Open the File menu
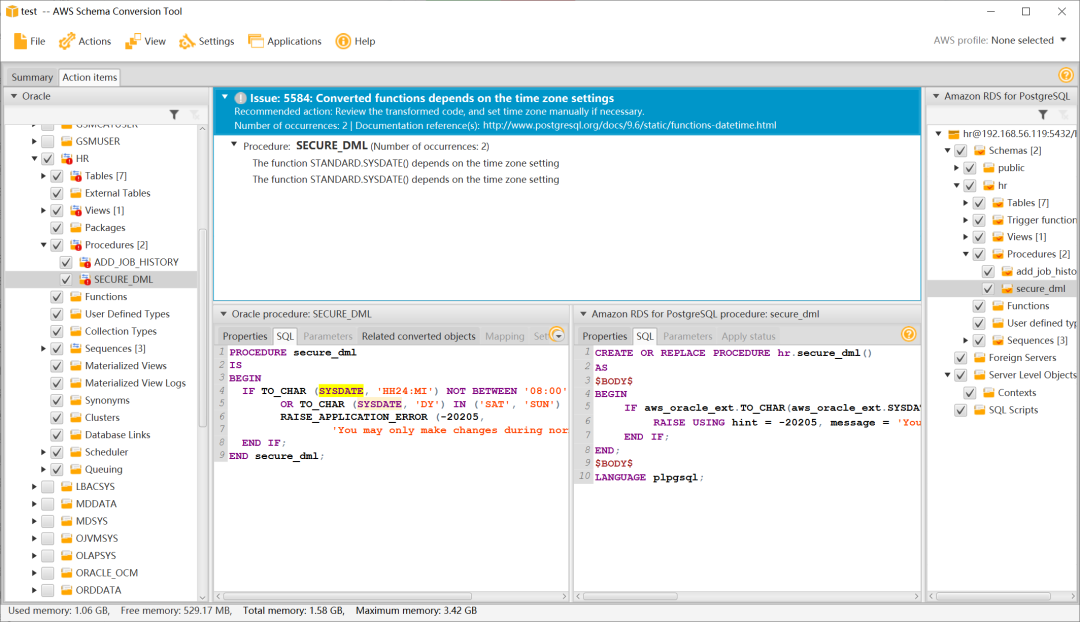The height and width of the screenshot is (622, 1080). coord(29,41)
